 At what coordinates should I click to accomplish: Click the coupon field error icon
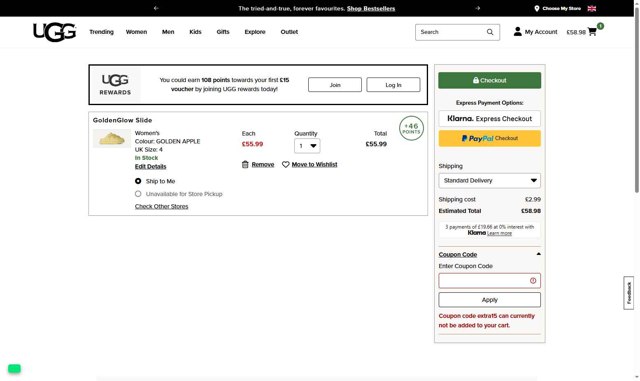[x=533, y=281]
